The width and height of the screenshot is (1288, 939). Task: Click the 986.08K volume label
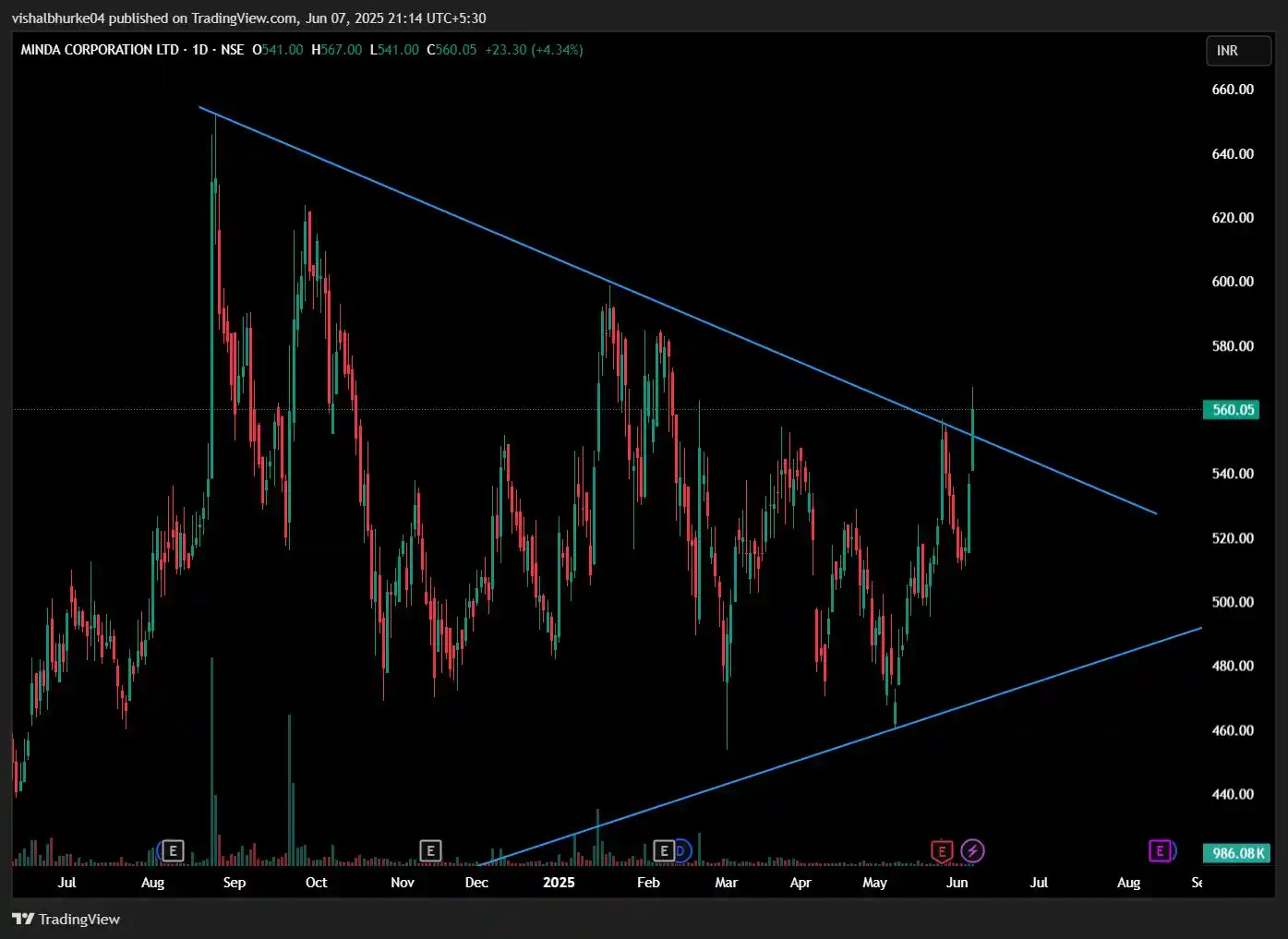click(1237, 853)
